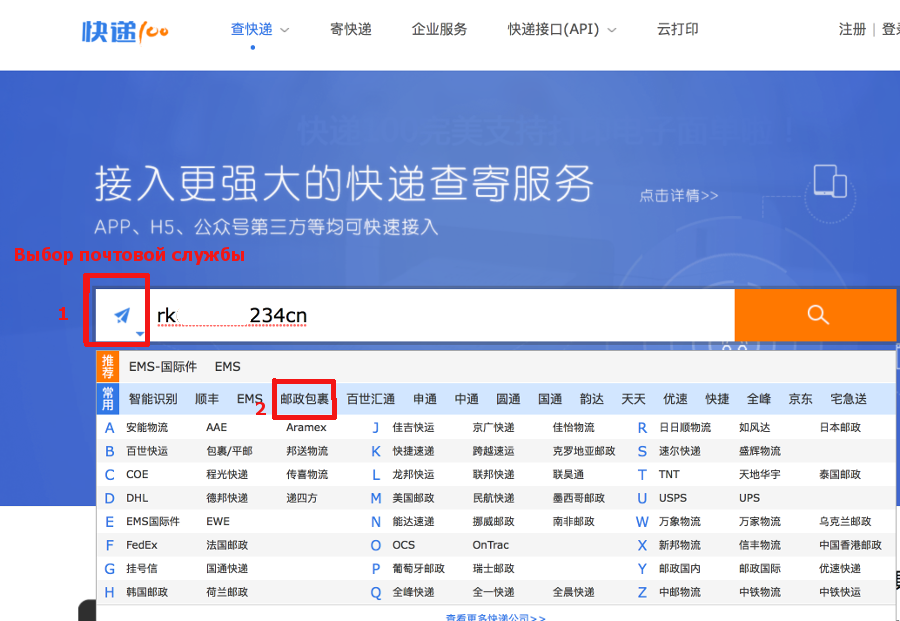
Task: Click the 注册 link
Action: (852, 29)
